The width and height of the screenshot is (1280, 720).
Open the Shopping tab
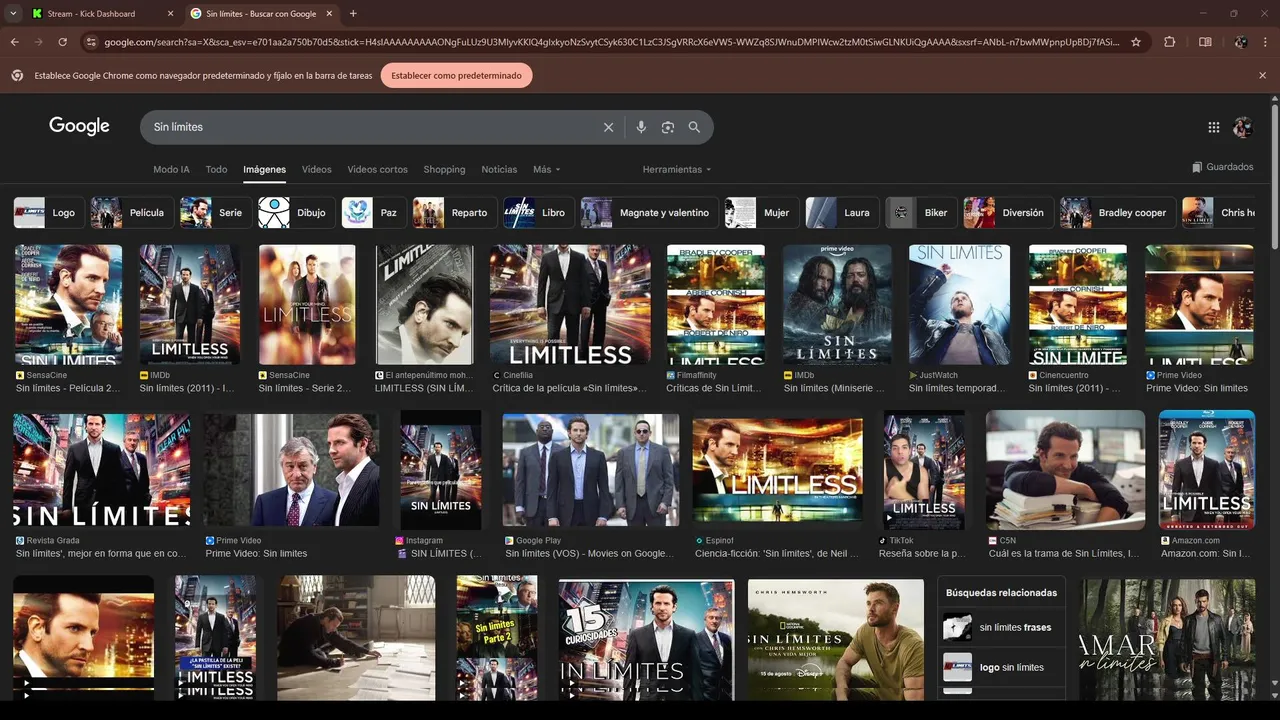tap(444, 169)
